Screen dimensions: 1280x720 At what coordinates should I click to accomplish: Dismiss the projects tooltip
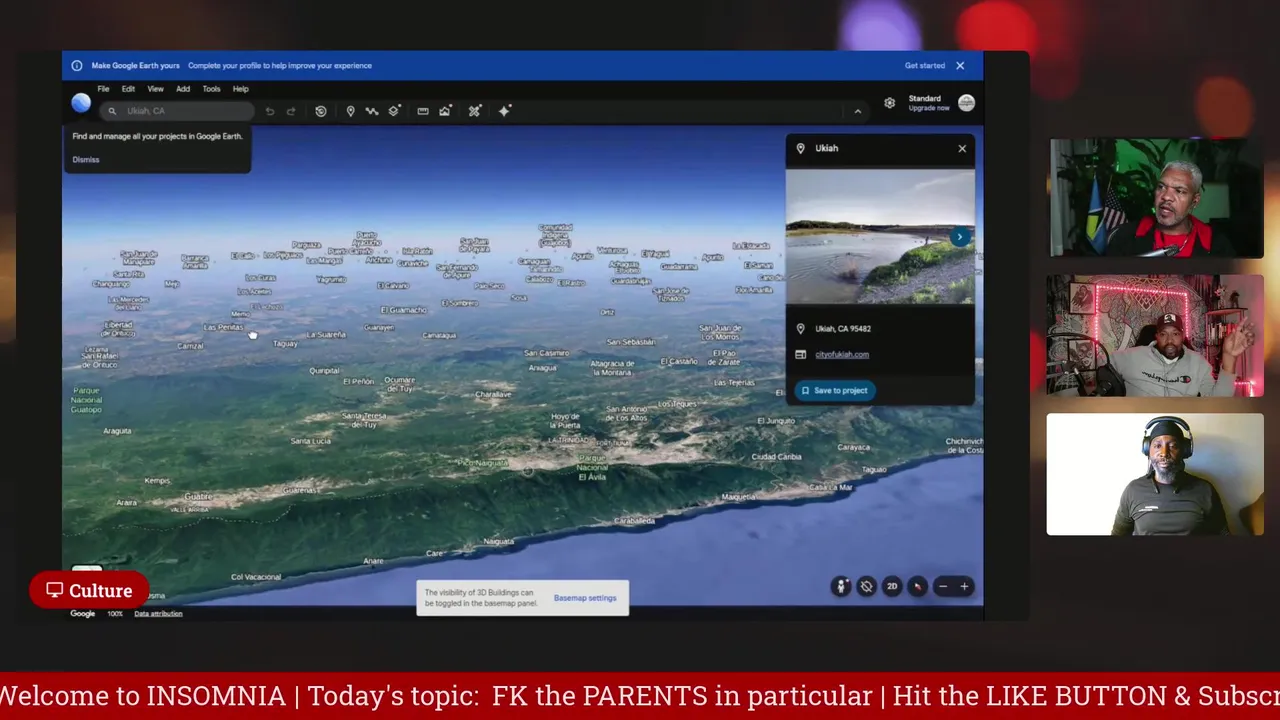[86, 160]
